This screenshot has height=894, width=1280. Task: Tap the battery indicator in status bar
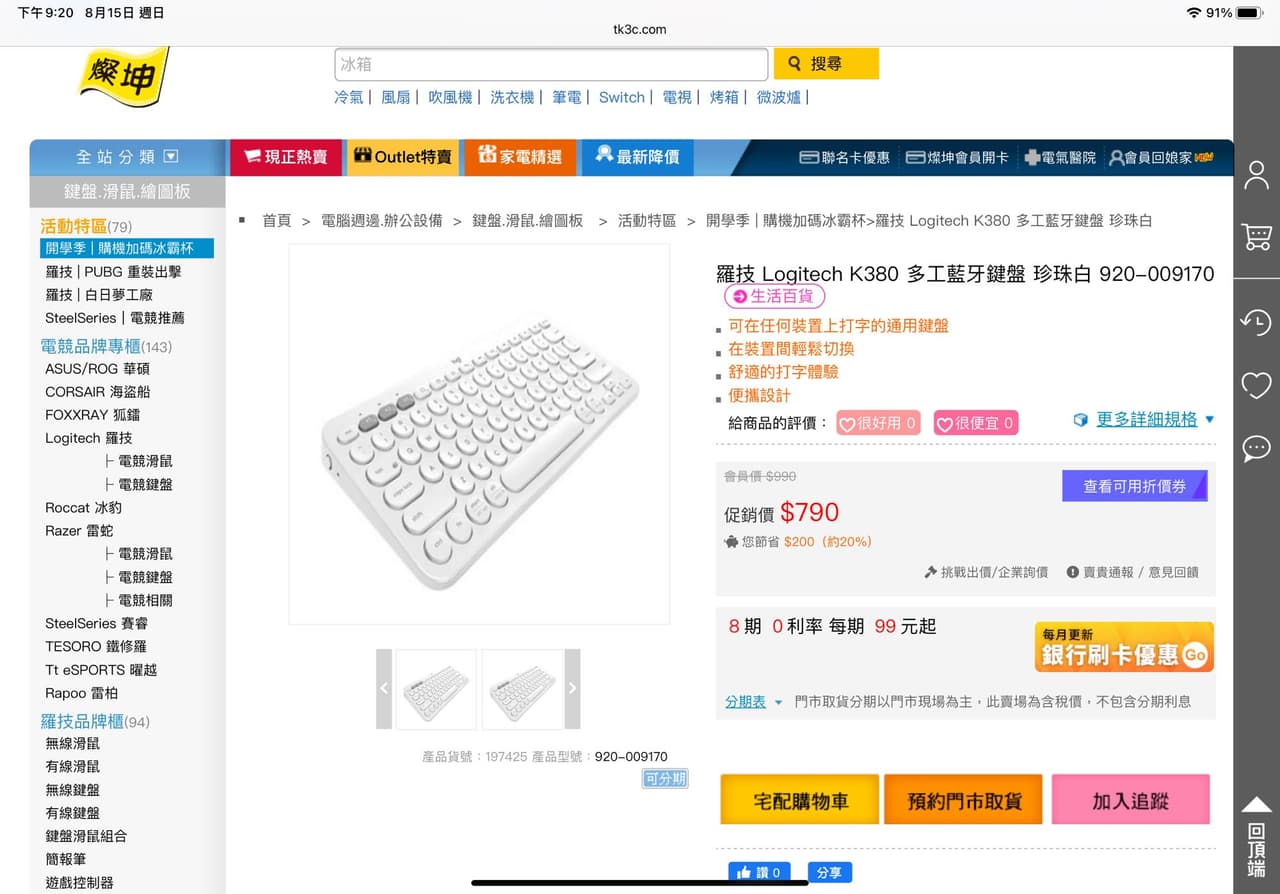tap(1249, 13)
